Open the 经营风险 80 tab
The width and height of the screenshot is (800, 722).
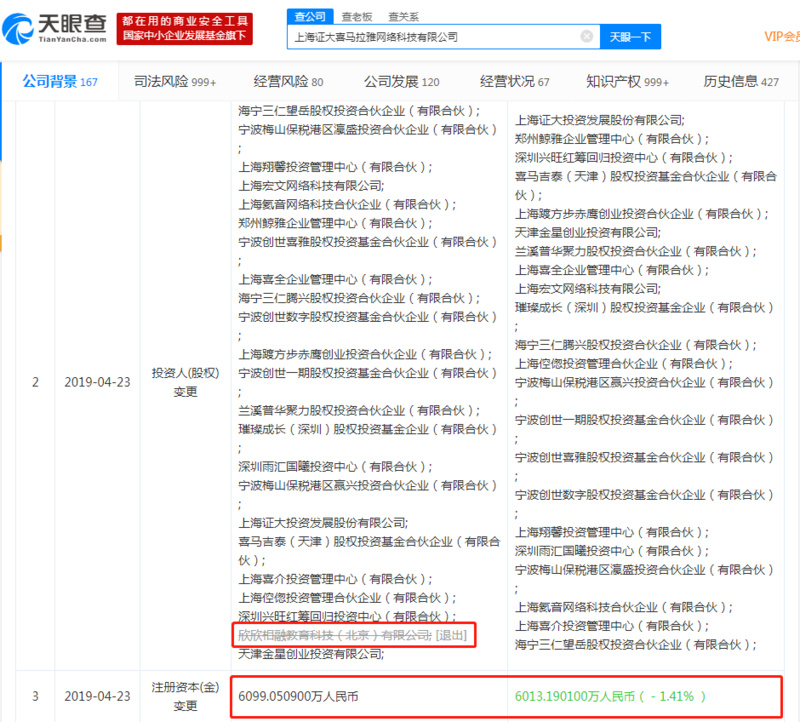tap(288, 82)
